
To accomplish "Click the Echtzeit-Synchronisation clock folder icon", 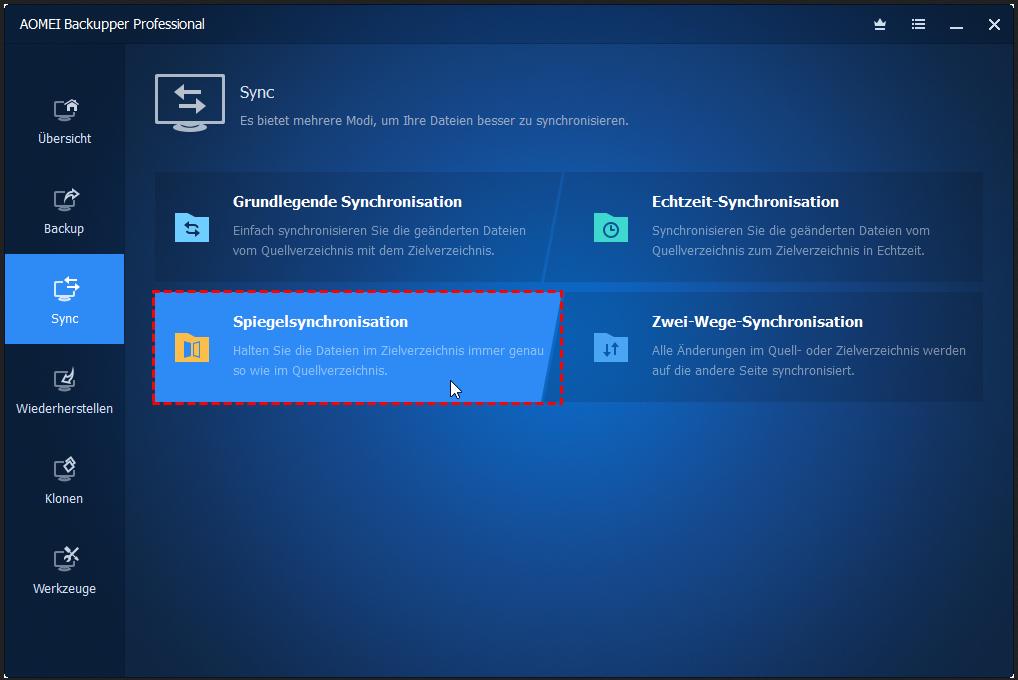I will (610, 227).
